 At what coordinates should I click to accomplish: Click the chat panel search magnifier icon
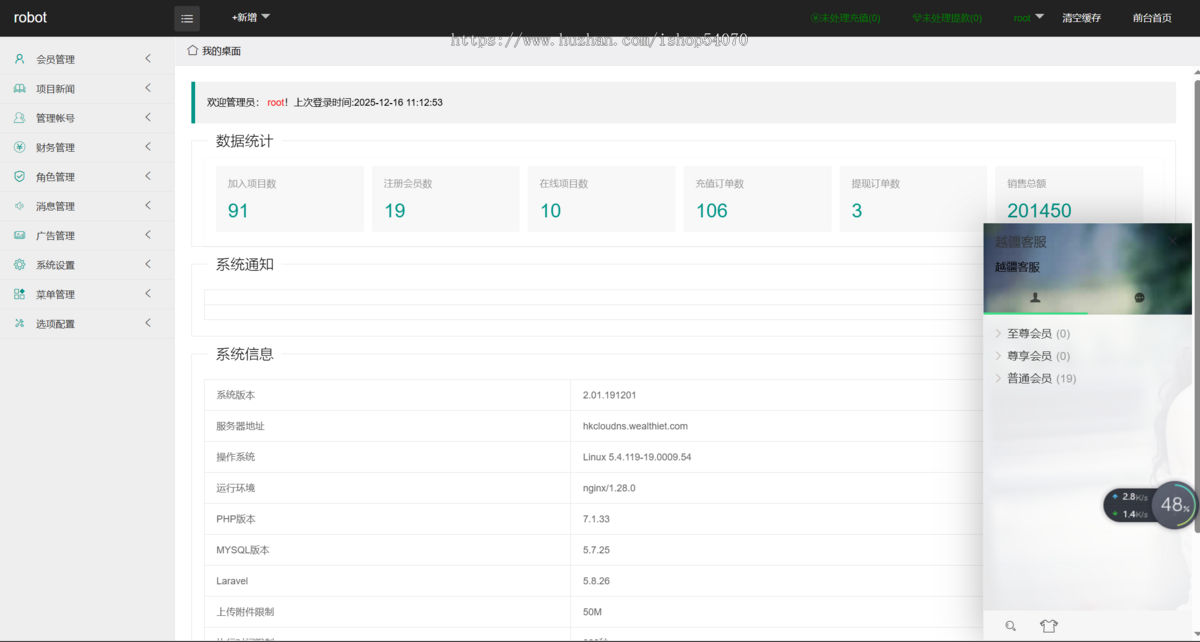[x=1010, y=626]
